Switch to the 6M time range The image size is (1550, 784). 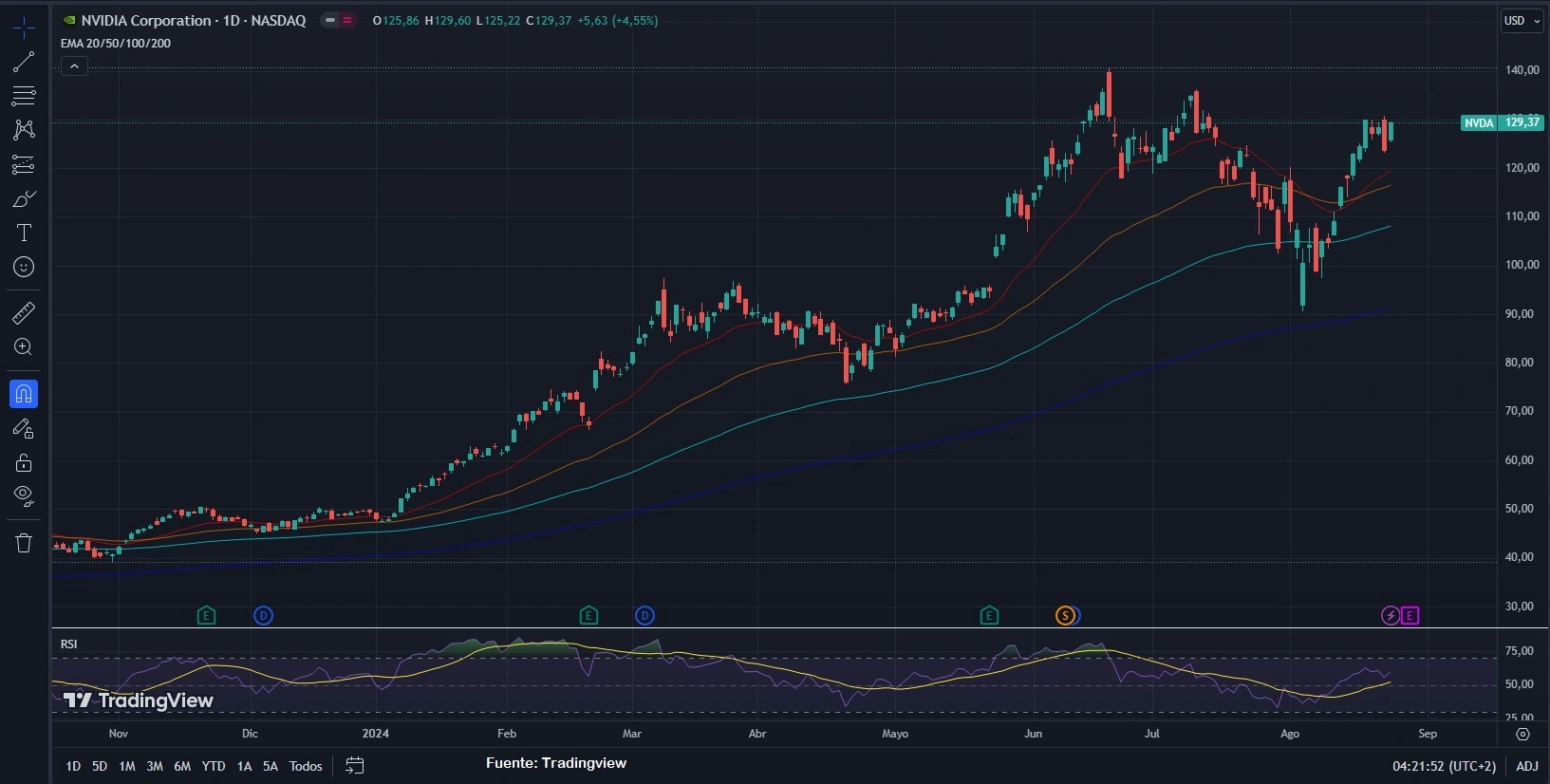pos(182,766)
